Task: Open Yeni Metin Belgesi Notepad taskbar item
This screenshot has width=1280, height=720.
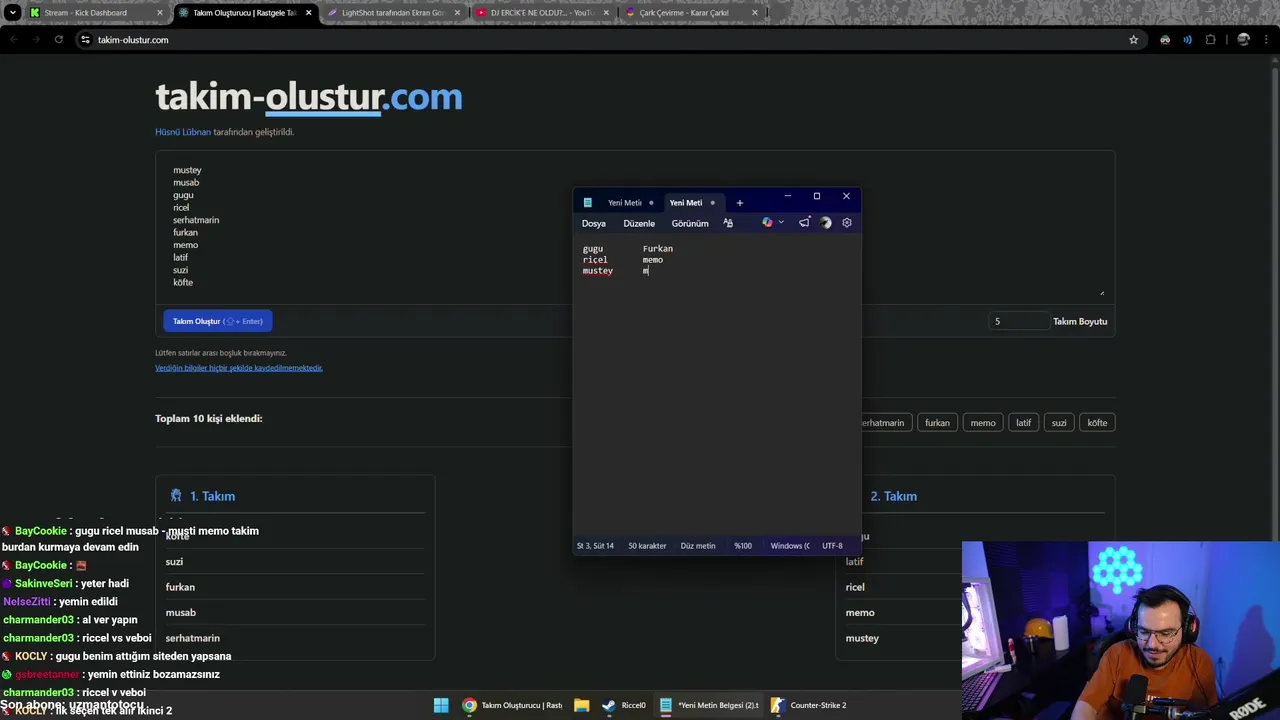Action: click(x=710, y=705)
